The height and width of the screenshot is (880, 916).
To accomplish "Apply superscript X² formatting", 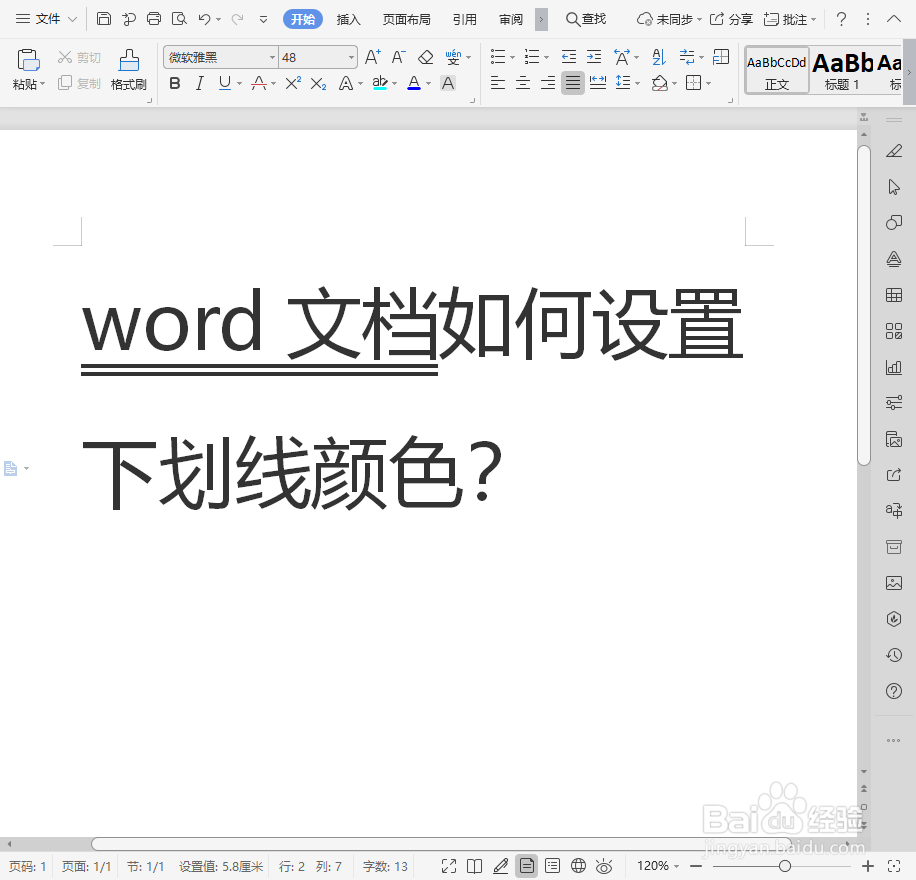I will click(293, 84).
